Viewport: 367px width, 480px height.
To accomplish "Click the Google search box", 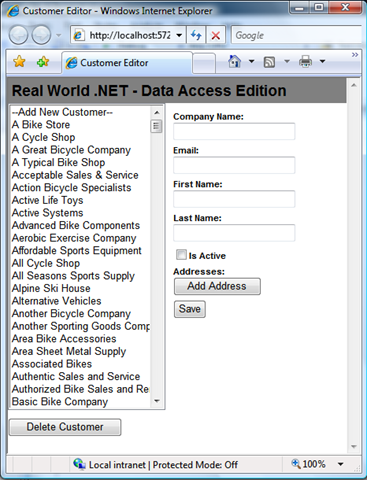I will tap(297, 35).
